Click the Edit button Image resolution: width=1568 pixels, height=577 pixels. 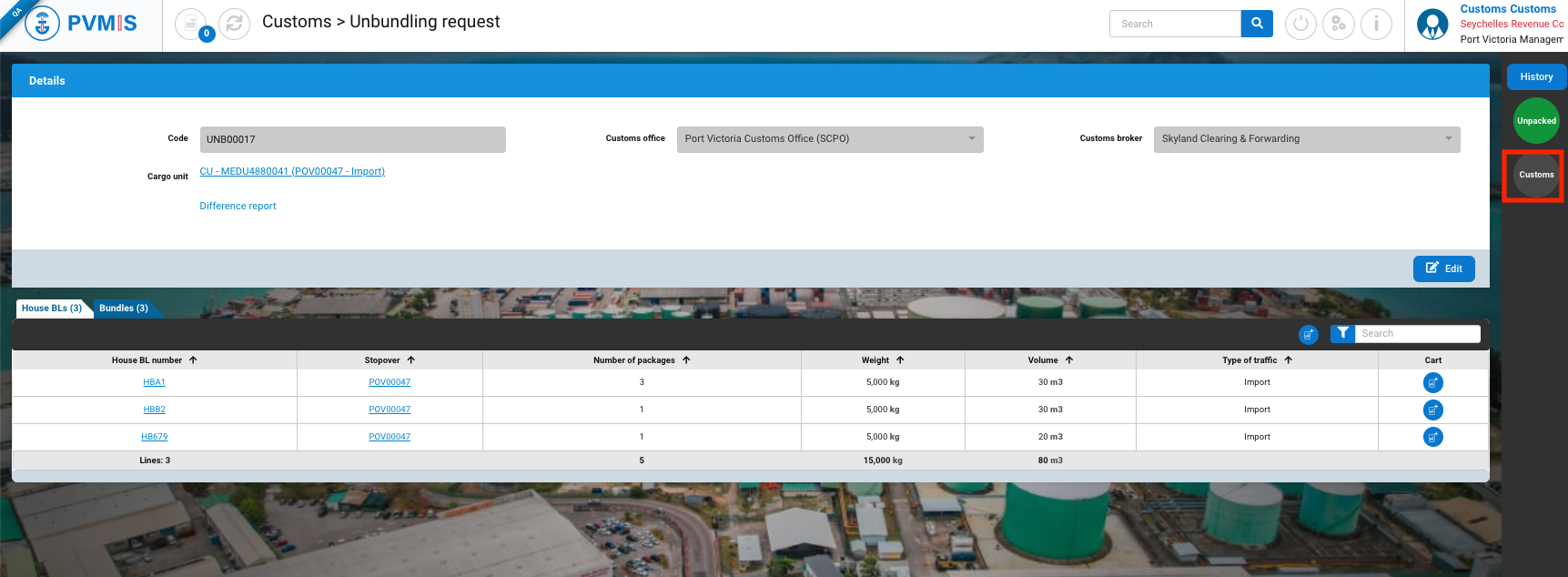pyautogui.click(x=1443, y=268)
